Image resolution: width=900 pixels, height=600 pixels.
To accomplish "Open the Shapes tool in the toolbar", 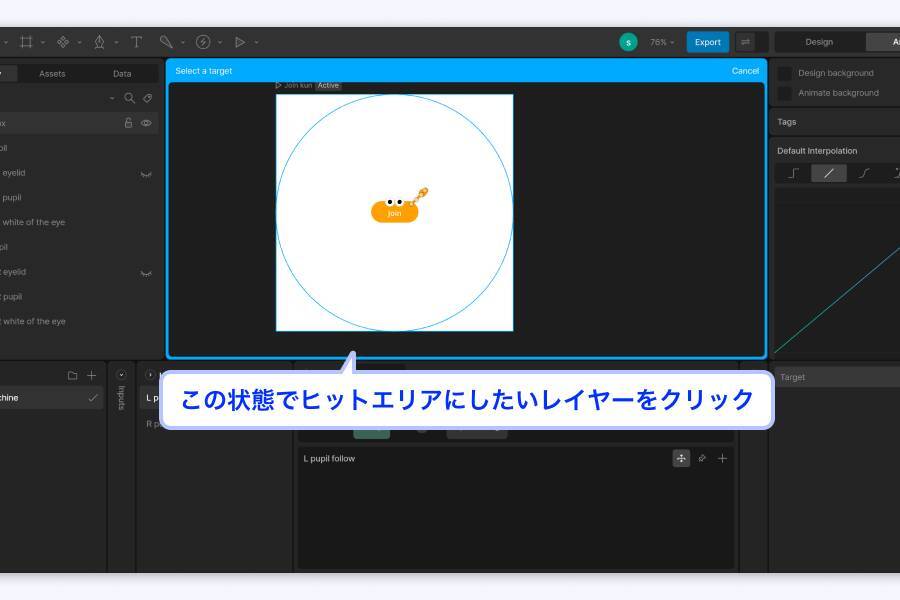I will pyautogui.click(x=62, y=42).
